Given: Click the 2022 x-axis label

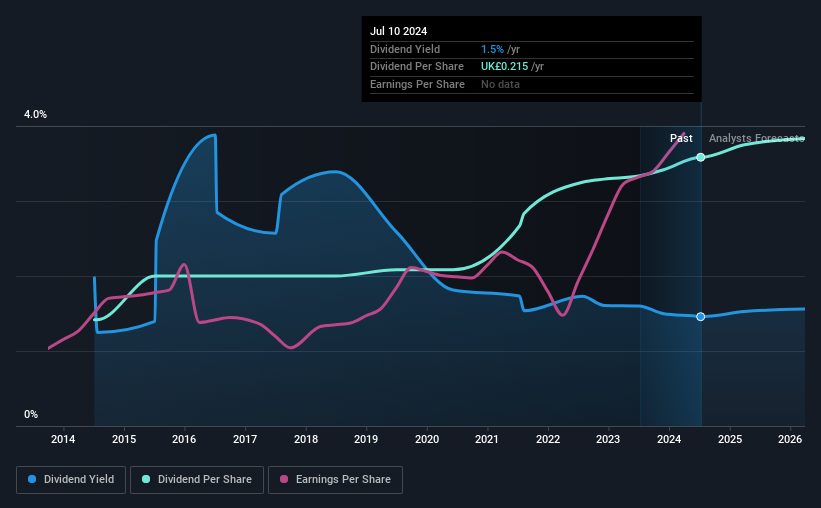Looking at the screenshot, I should point(548,439).
